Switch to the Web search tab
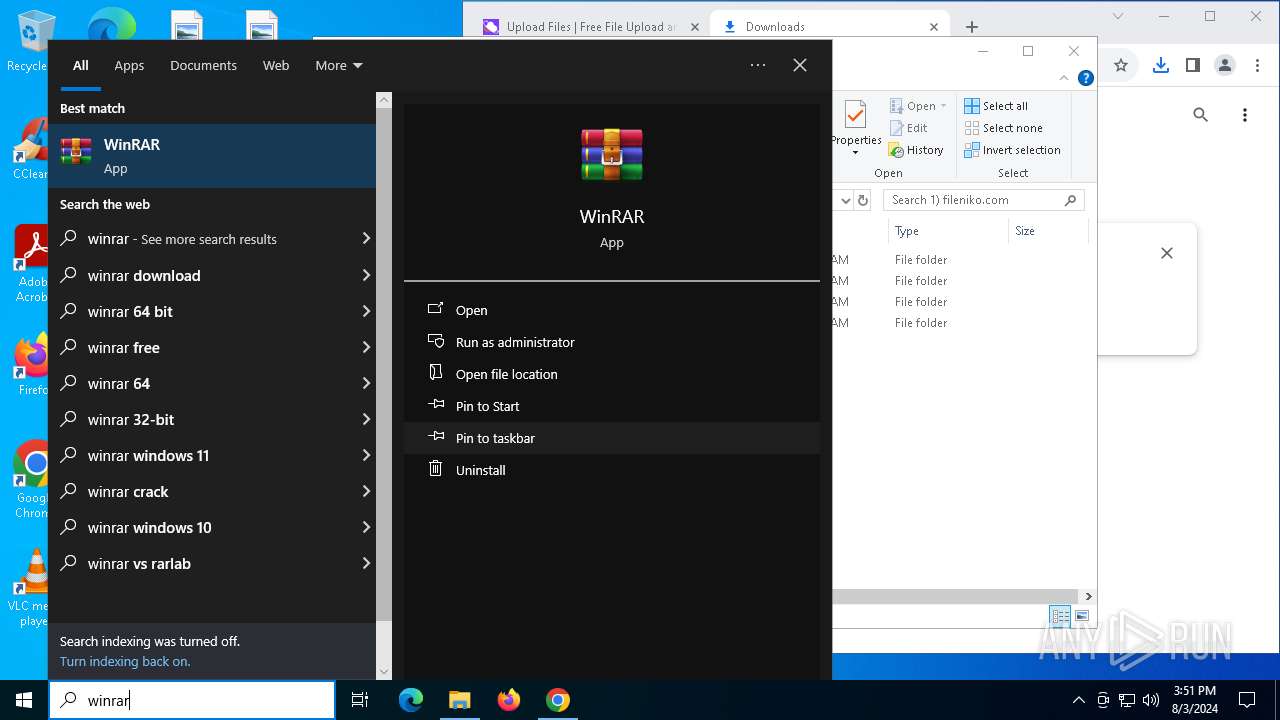Image resolution: width=1280 pixels, height=720 pixels. tap(276, 65)
